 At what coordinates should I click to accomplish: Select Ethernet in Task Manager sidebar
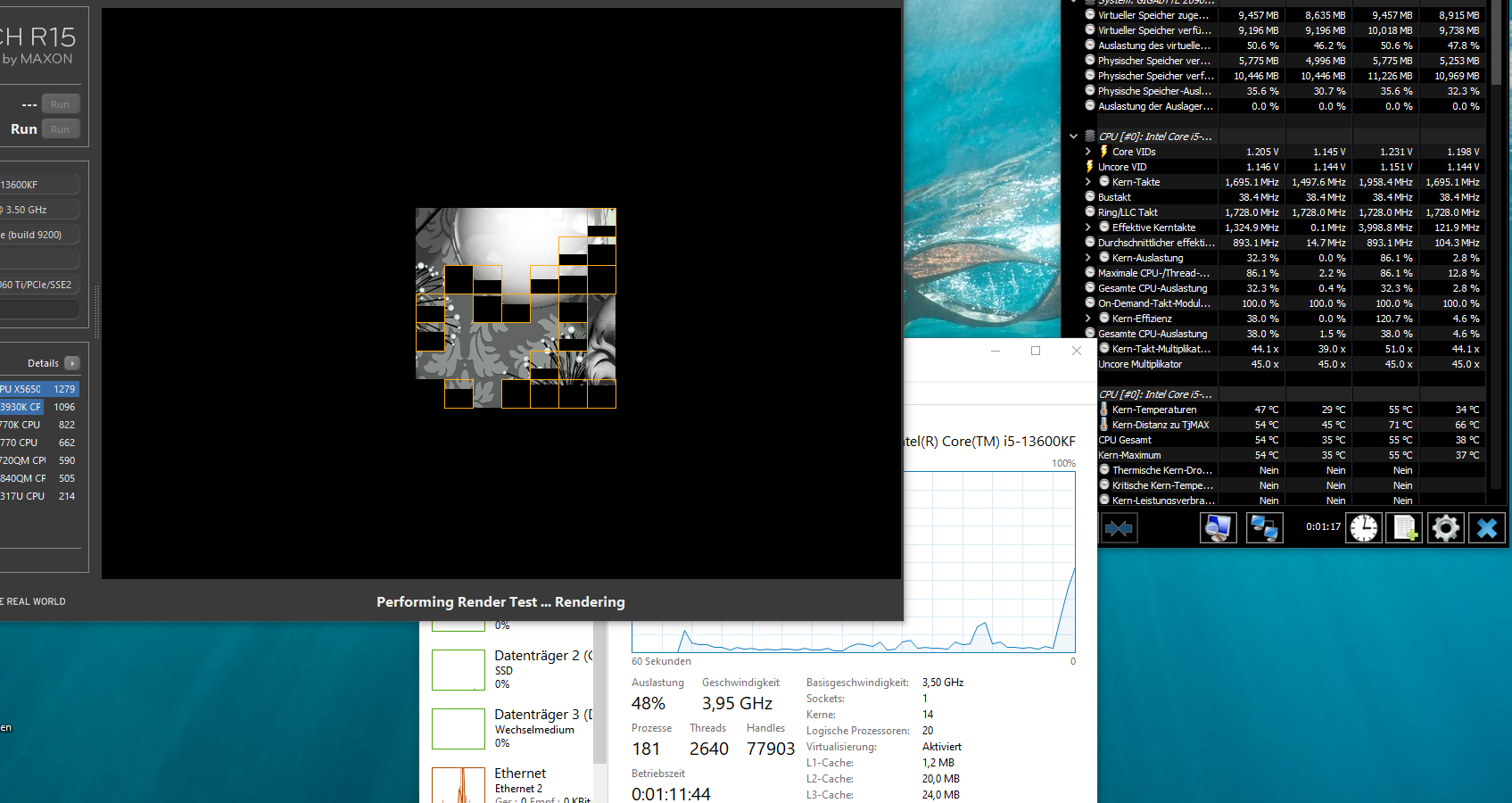pos(511,783)
